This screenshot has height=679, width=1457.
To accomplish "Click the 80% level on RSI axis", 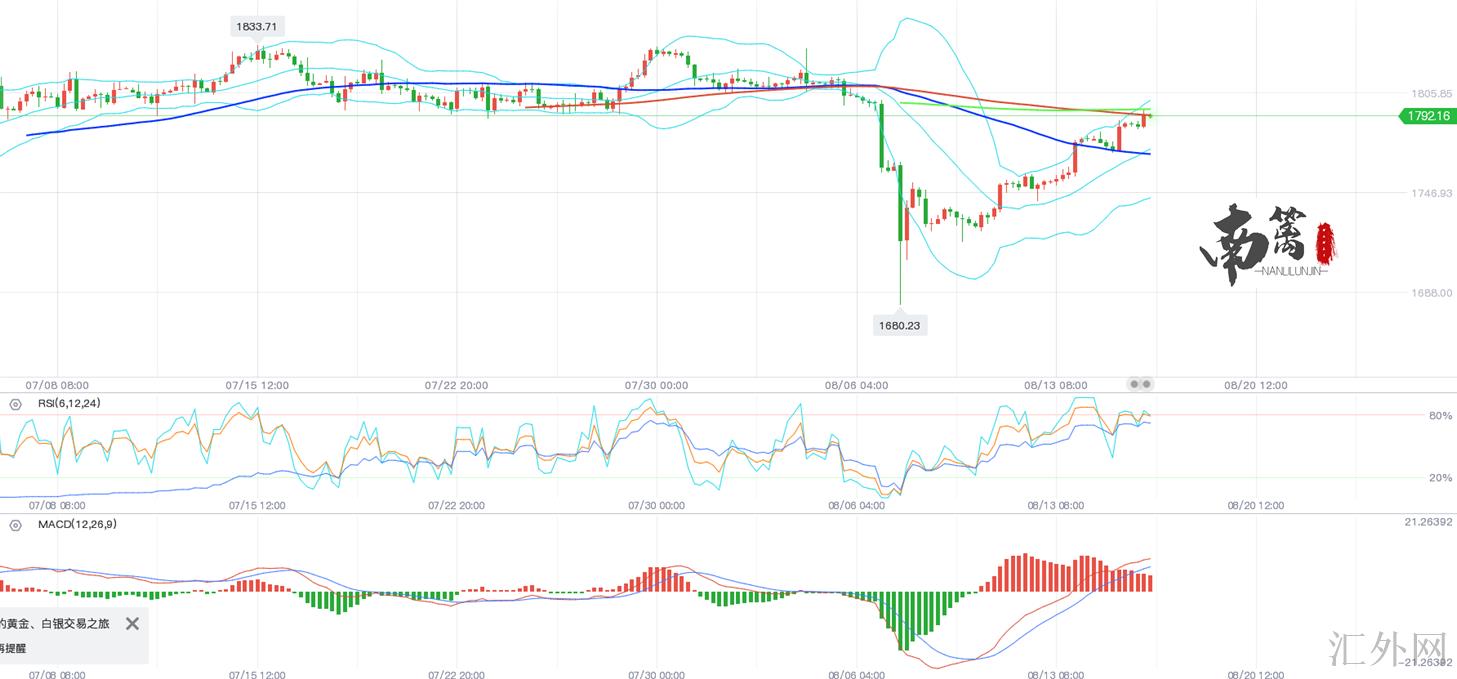I will pos(1440,415).
